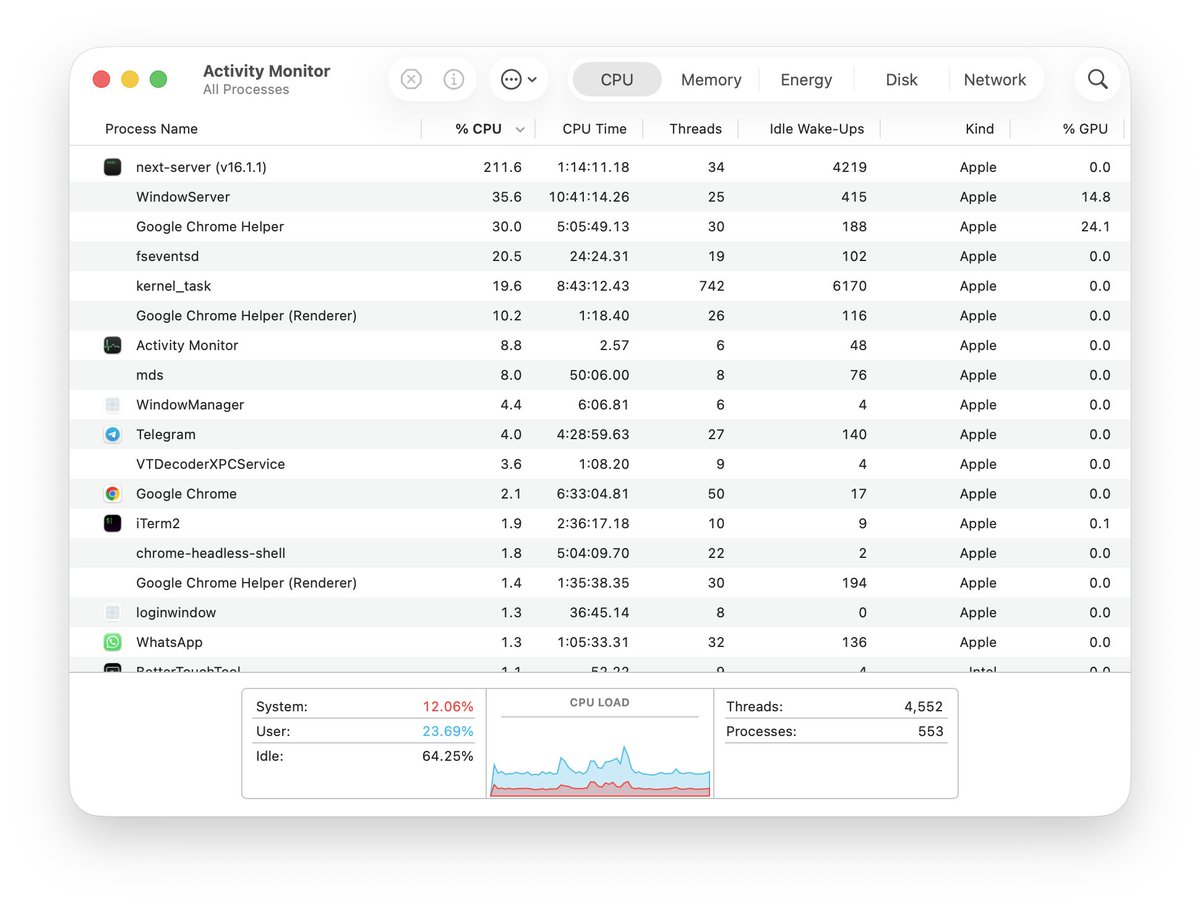Select the Google Chrome Helper 30.0 row
Viewport: 1200px width, 908px height.
pyautogui.click(x=600, y=227)
